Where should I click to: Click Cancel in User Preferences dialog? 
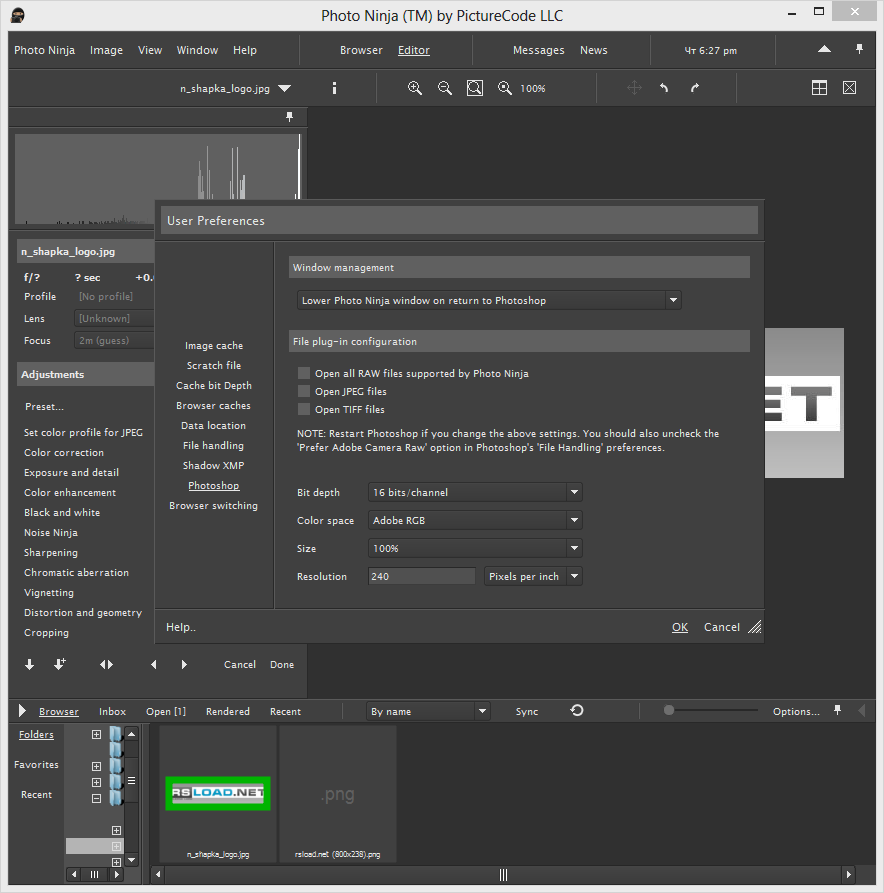(x=722, y=627)
